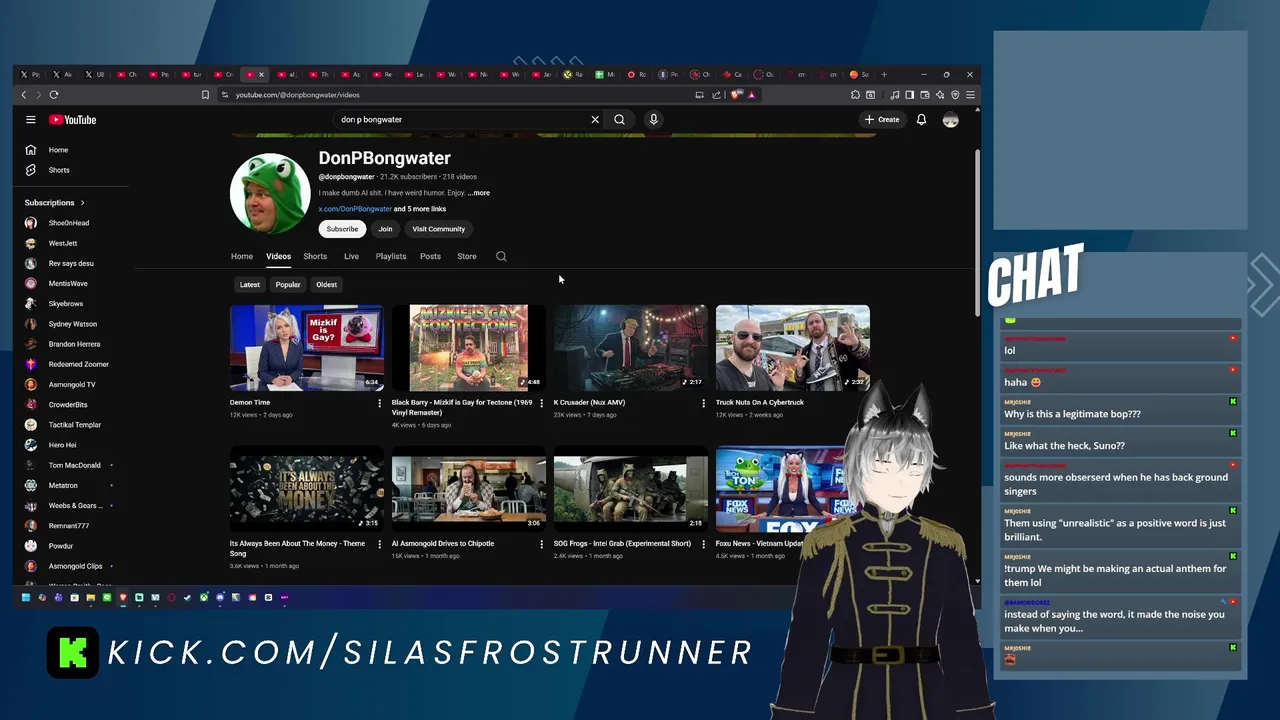Select the Latest sort chip
Image resolution: width=1280 pixels, height=720 pixels.
[x=250, y=284]
